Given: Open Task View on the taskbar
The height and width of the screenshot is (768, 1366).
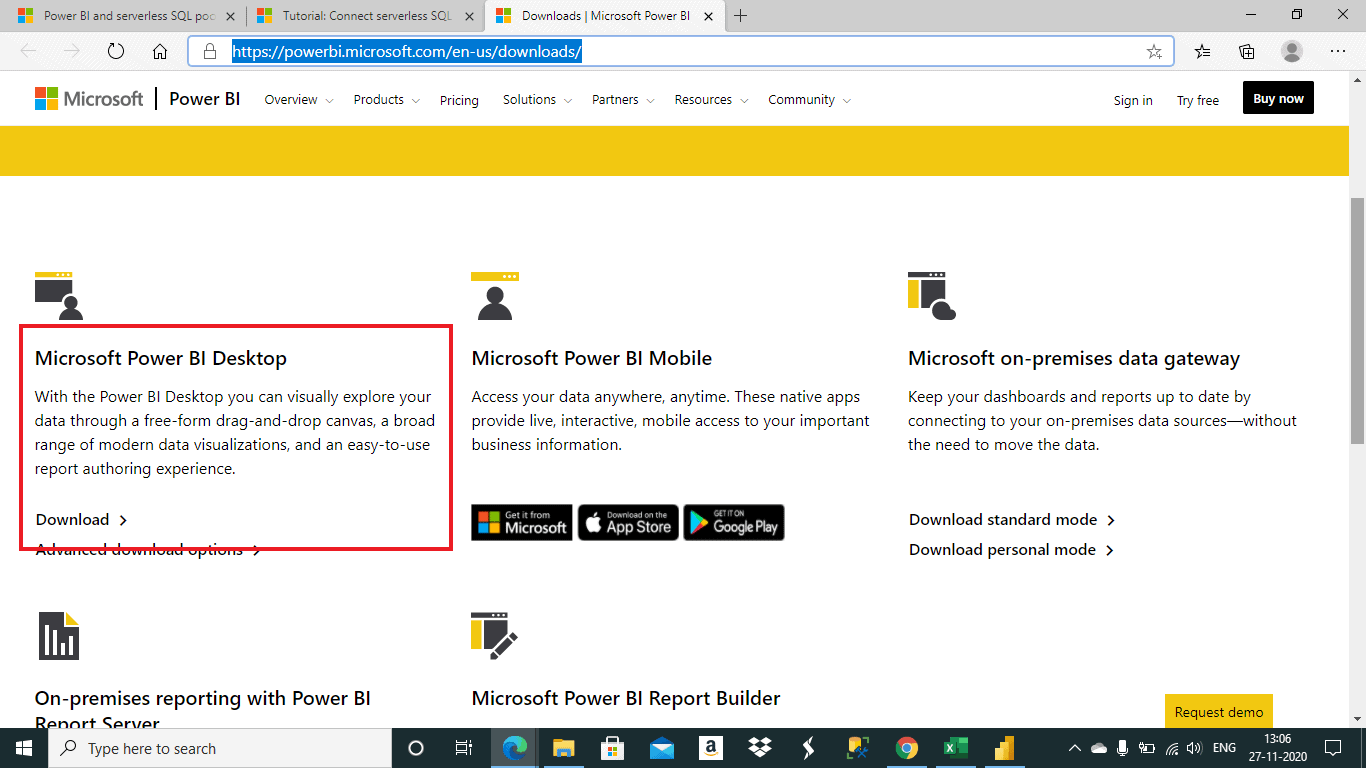Looking at the screenshot, I should [464, 748].
